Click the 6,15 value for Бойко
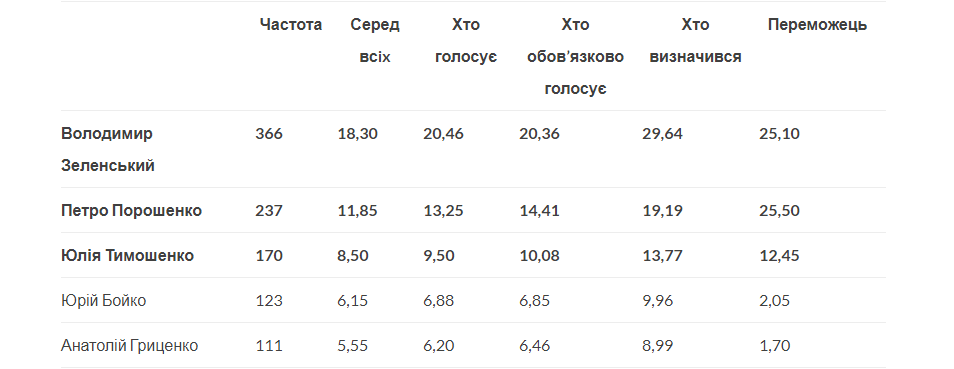 (353, 300)
